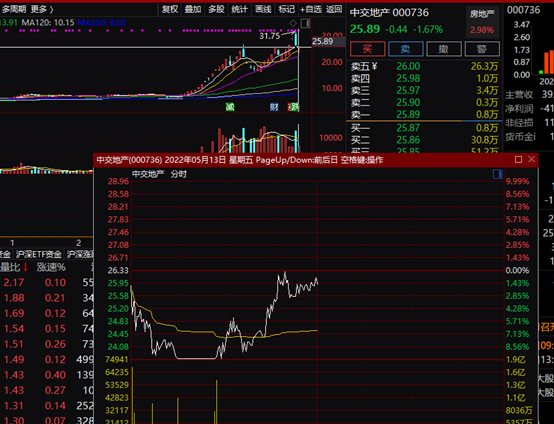Activate 画线 drawing tool

(263, 9)
